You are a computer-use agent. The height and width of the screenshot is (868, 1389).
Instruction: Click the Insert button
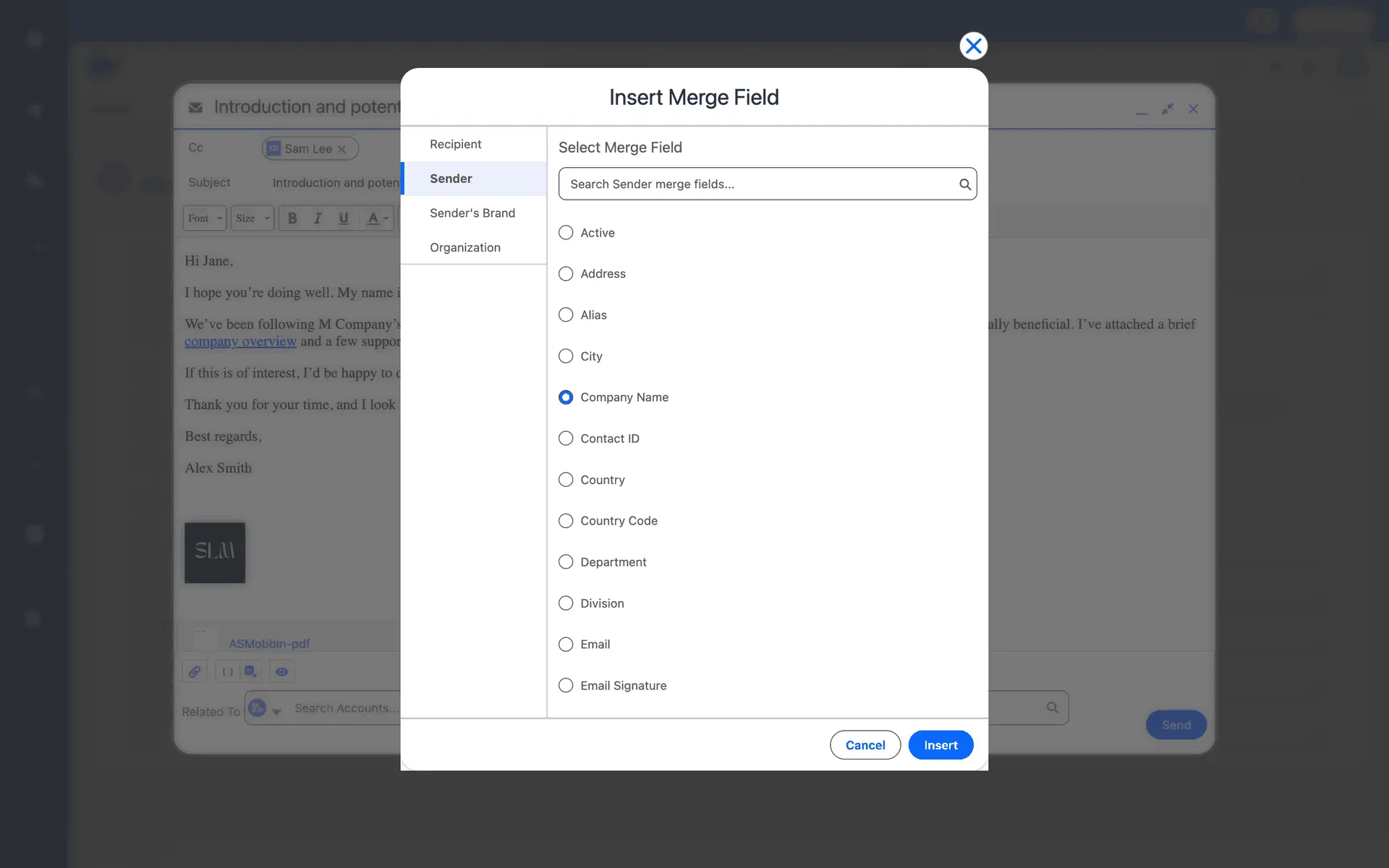click(940, 745)
